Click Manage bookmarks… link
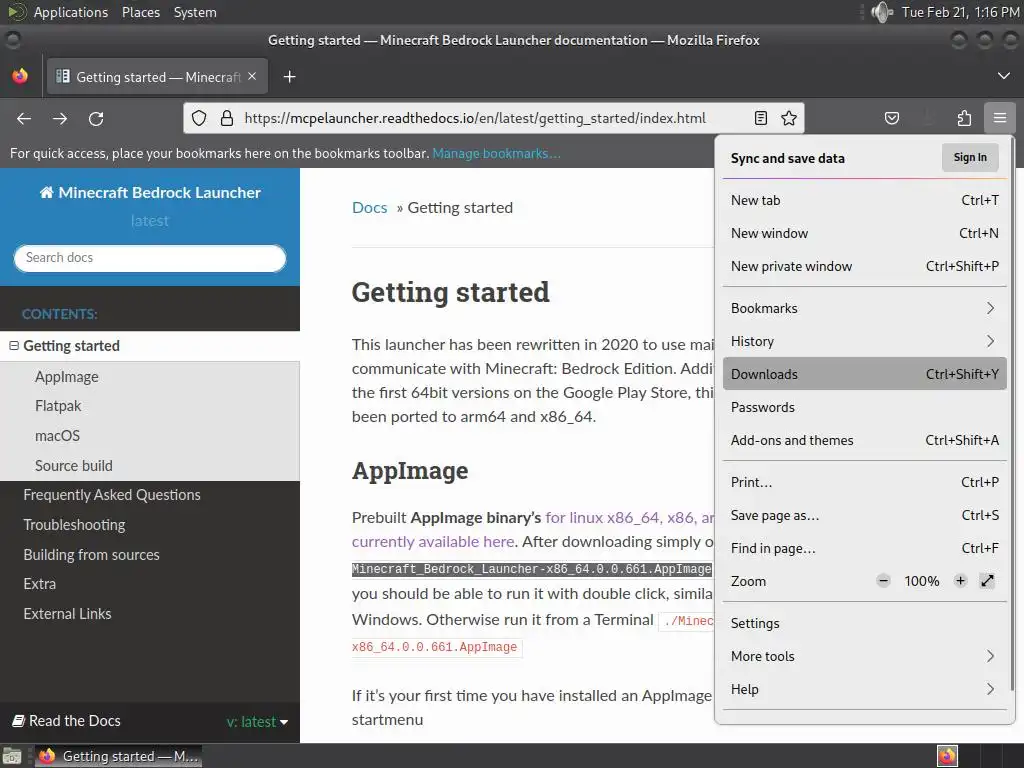 coord(496,153)
